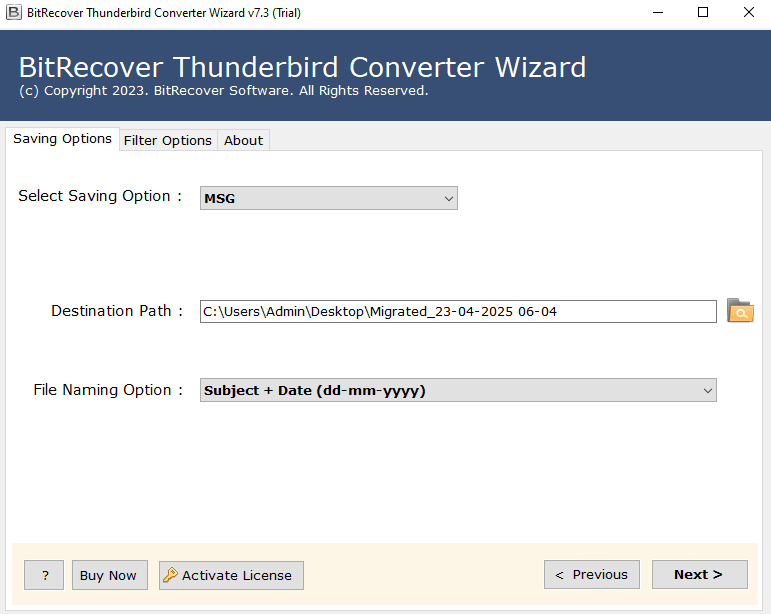Click the folder browse icon beside Destination Path
This screenshot has height=614, width=771.
(740, 311)
